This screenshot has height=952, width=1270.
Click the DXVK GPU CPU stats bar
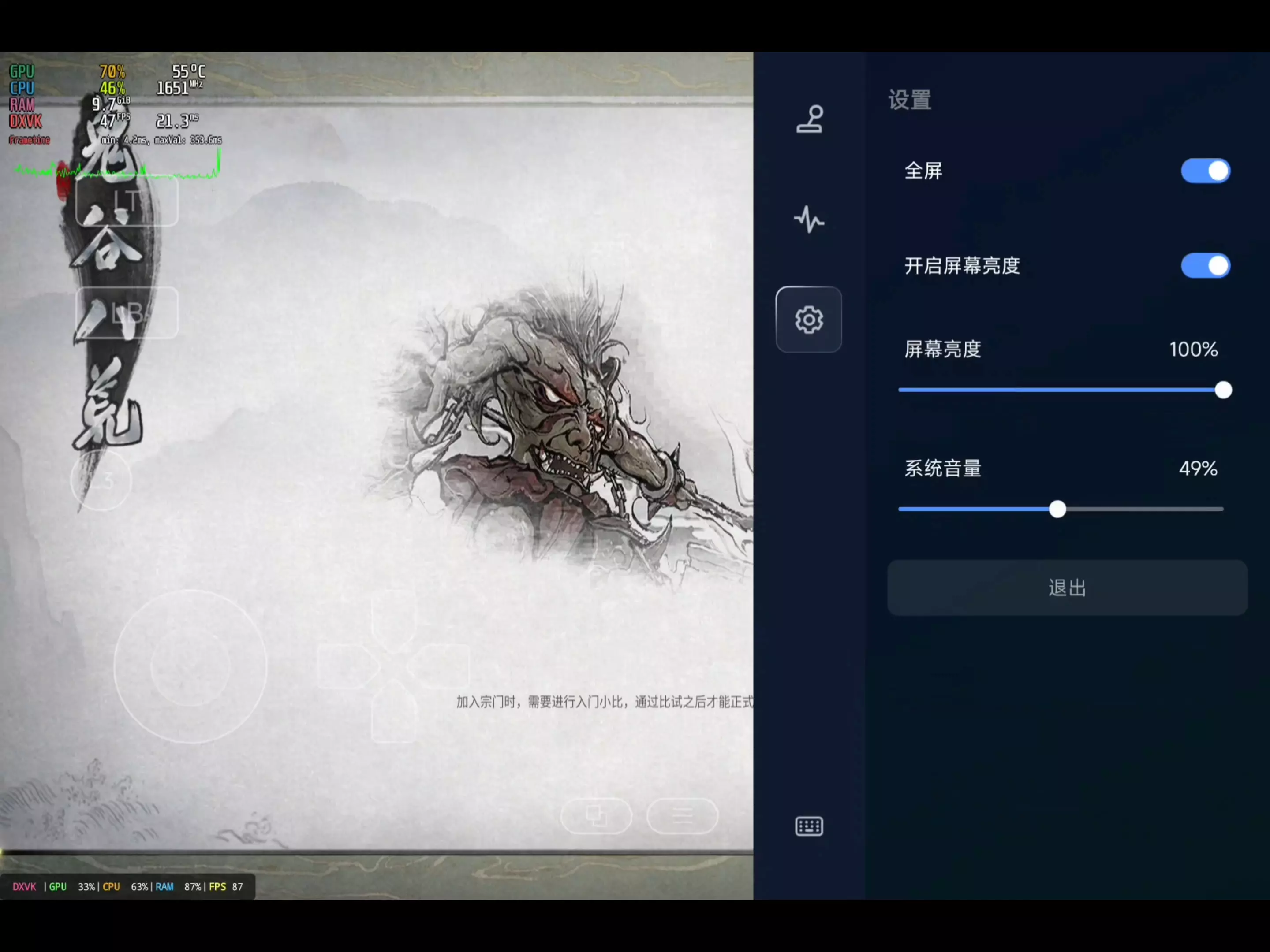(x=127, y=887)
